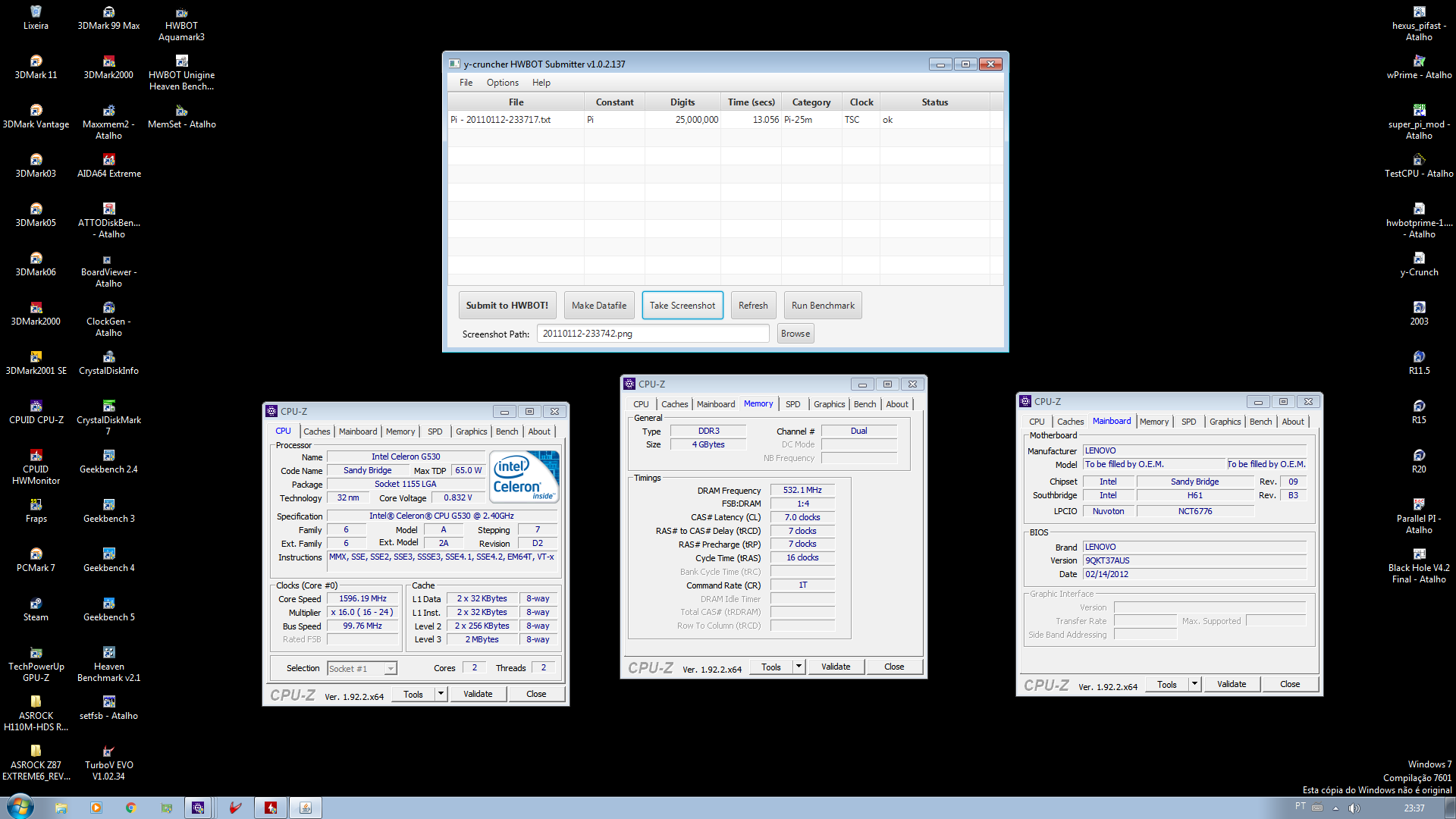This screenshot has height=819, width=1456.
Task: Open About tab in CPU-Z Memory window
Action: [x=897, y=404]
